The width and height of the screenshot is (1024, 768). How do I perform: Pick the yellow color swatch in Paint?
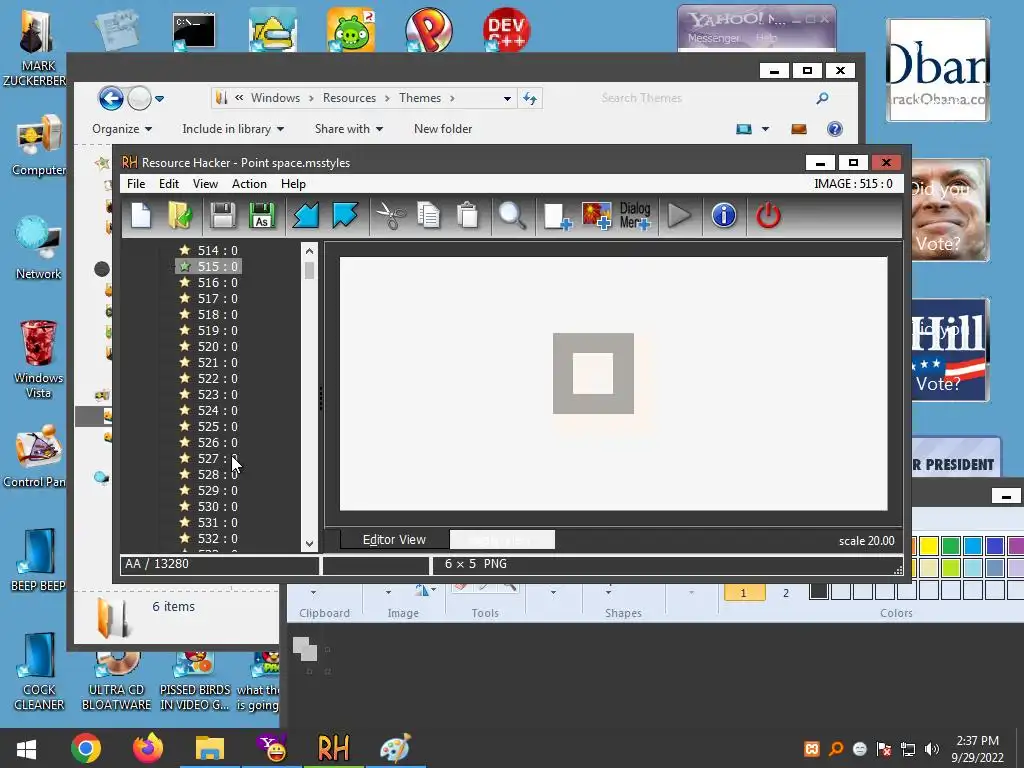tap(929, 545)
